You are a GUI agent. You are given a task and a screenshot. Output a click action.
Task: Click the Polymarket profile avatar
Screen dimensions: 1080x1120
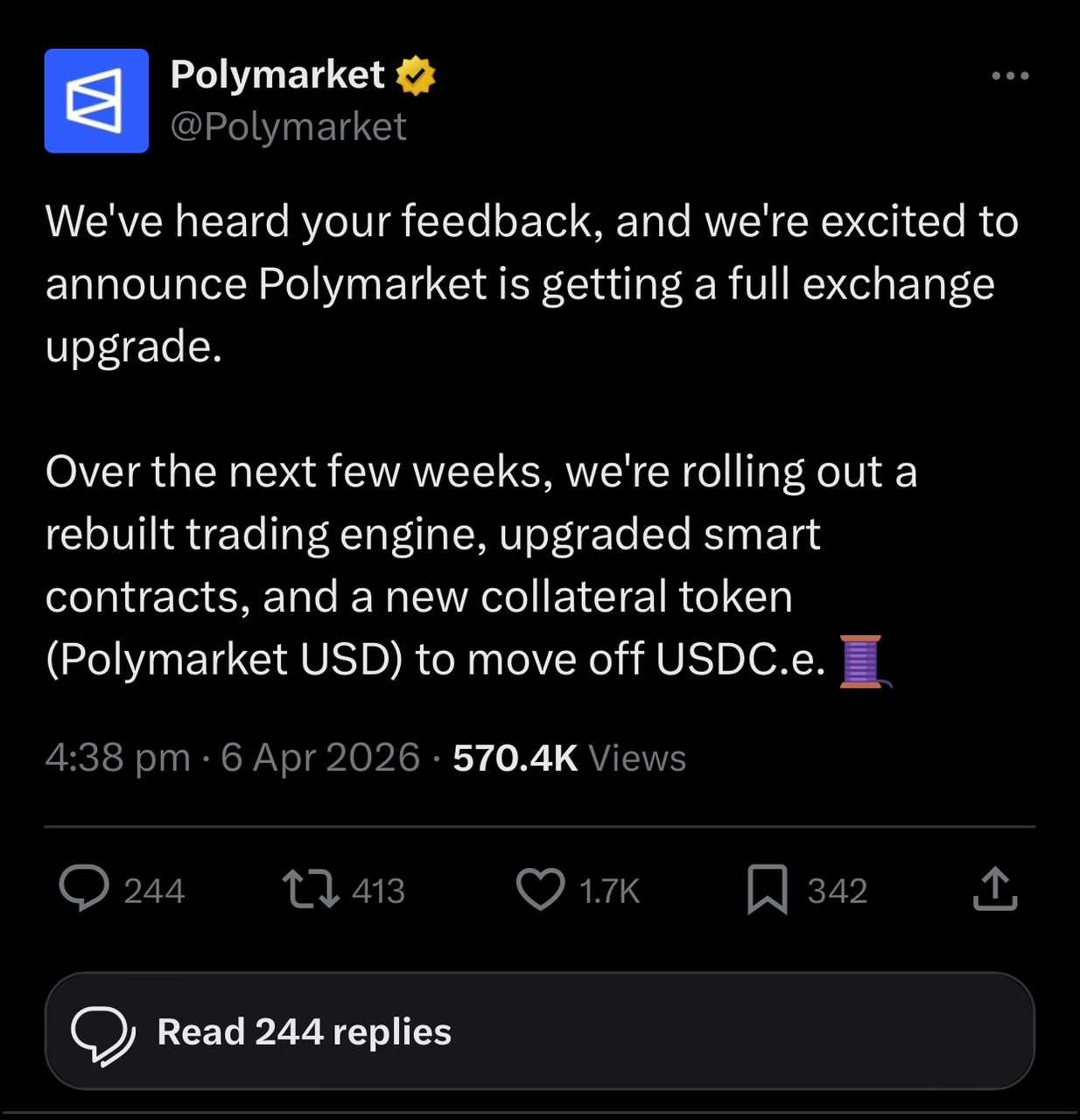tap(96, 101)
